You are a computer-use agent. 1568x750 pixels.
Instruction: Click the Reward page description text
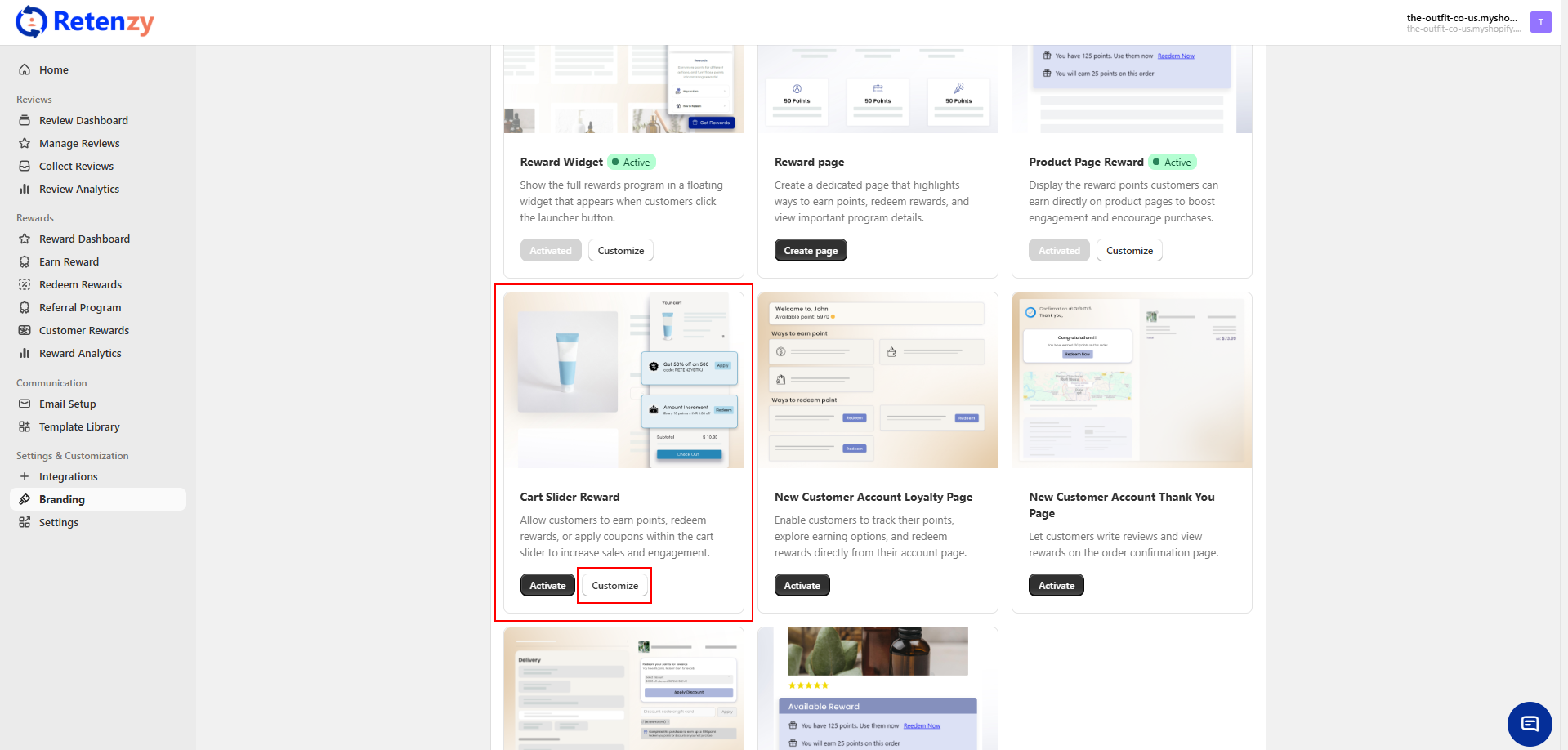pos(872,201)
